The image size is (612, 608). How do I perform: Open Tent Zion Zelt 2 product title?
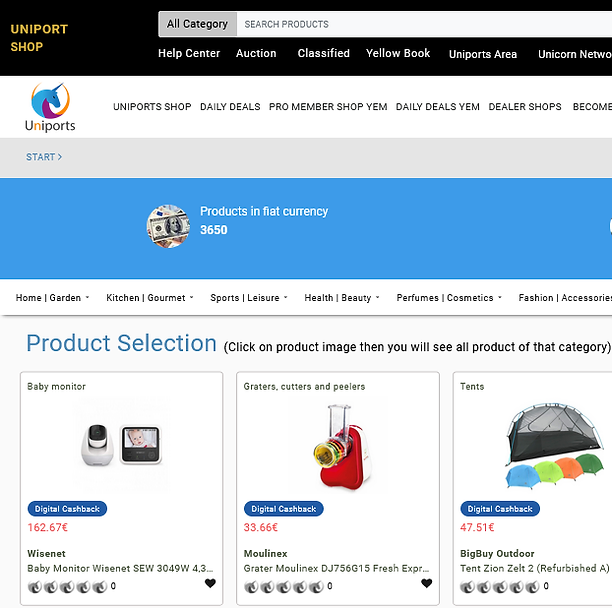point(535,568)
